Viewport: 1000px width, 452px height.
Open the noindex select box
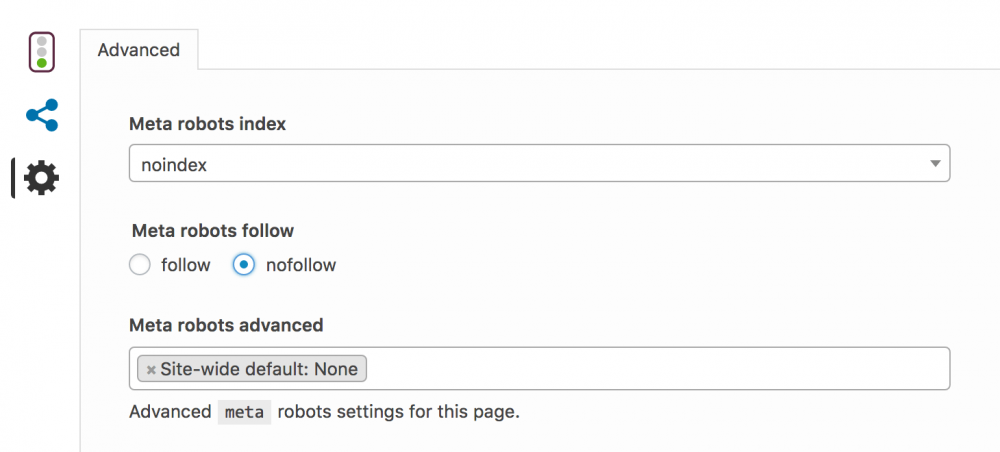540,163
